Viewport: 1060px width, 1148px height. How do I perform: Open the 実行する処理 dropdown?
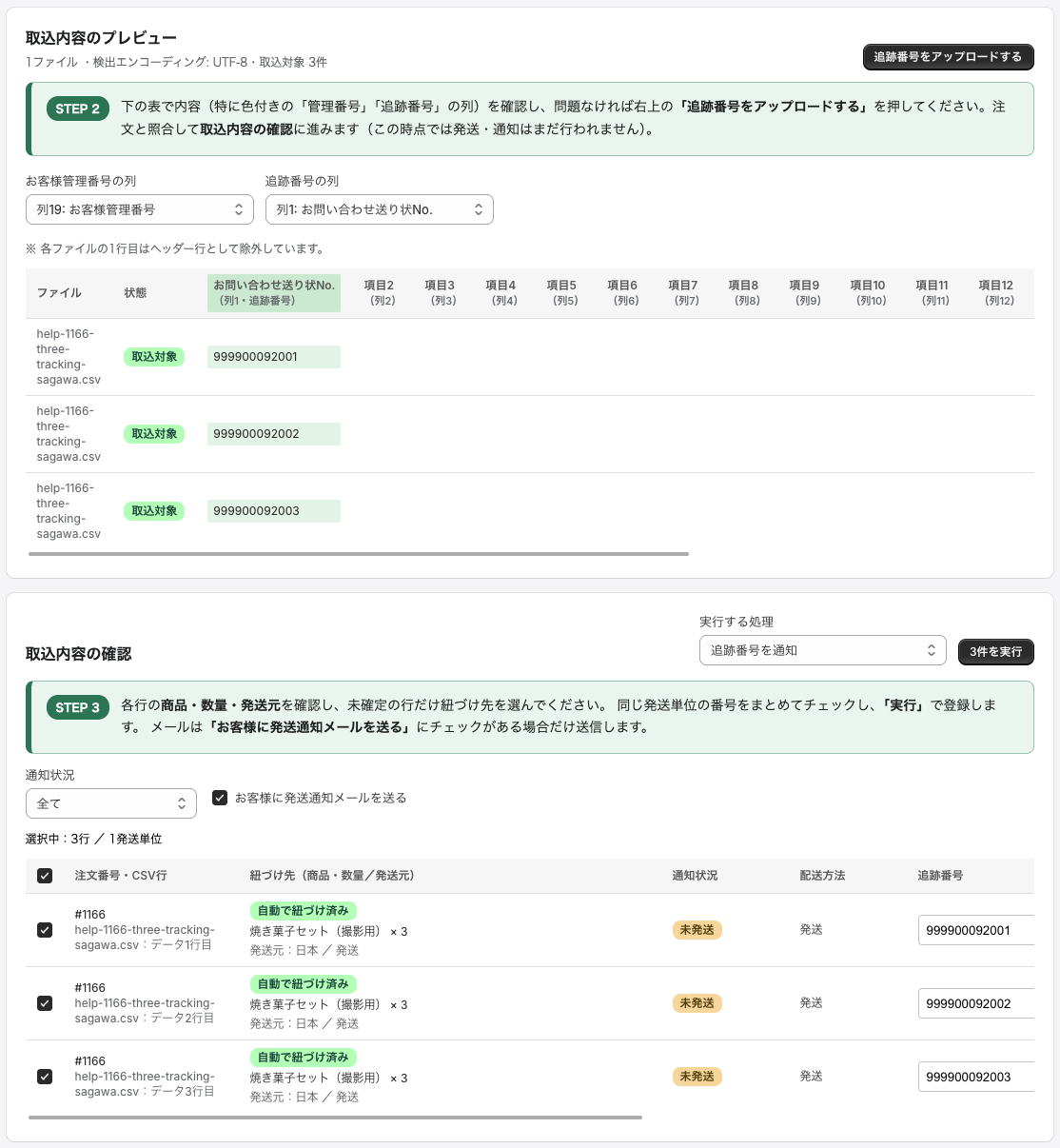[x=823, y=650]
